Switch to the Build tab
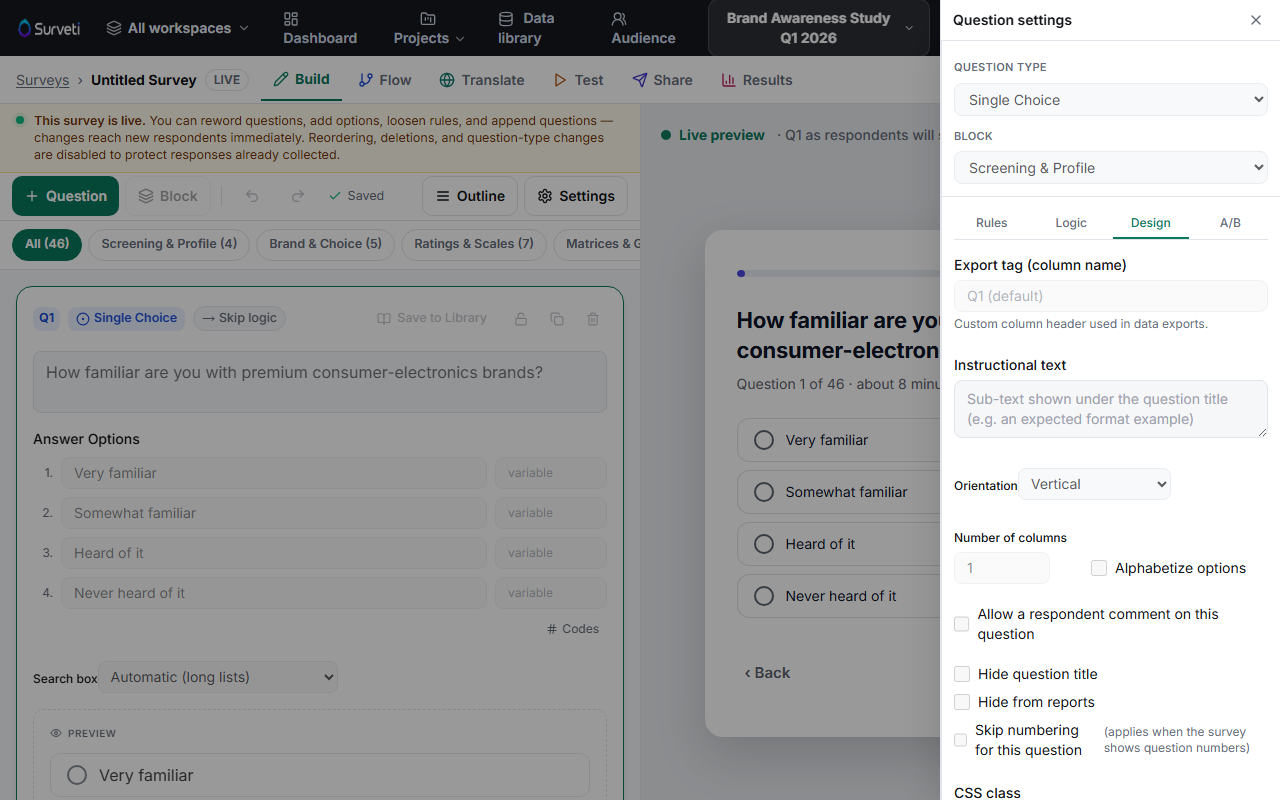Image resolution: width=1280 pixels, height=800 pixels. click(301, 80)
